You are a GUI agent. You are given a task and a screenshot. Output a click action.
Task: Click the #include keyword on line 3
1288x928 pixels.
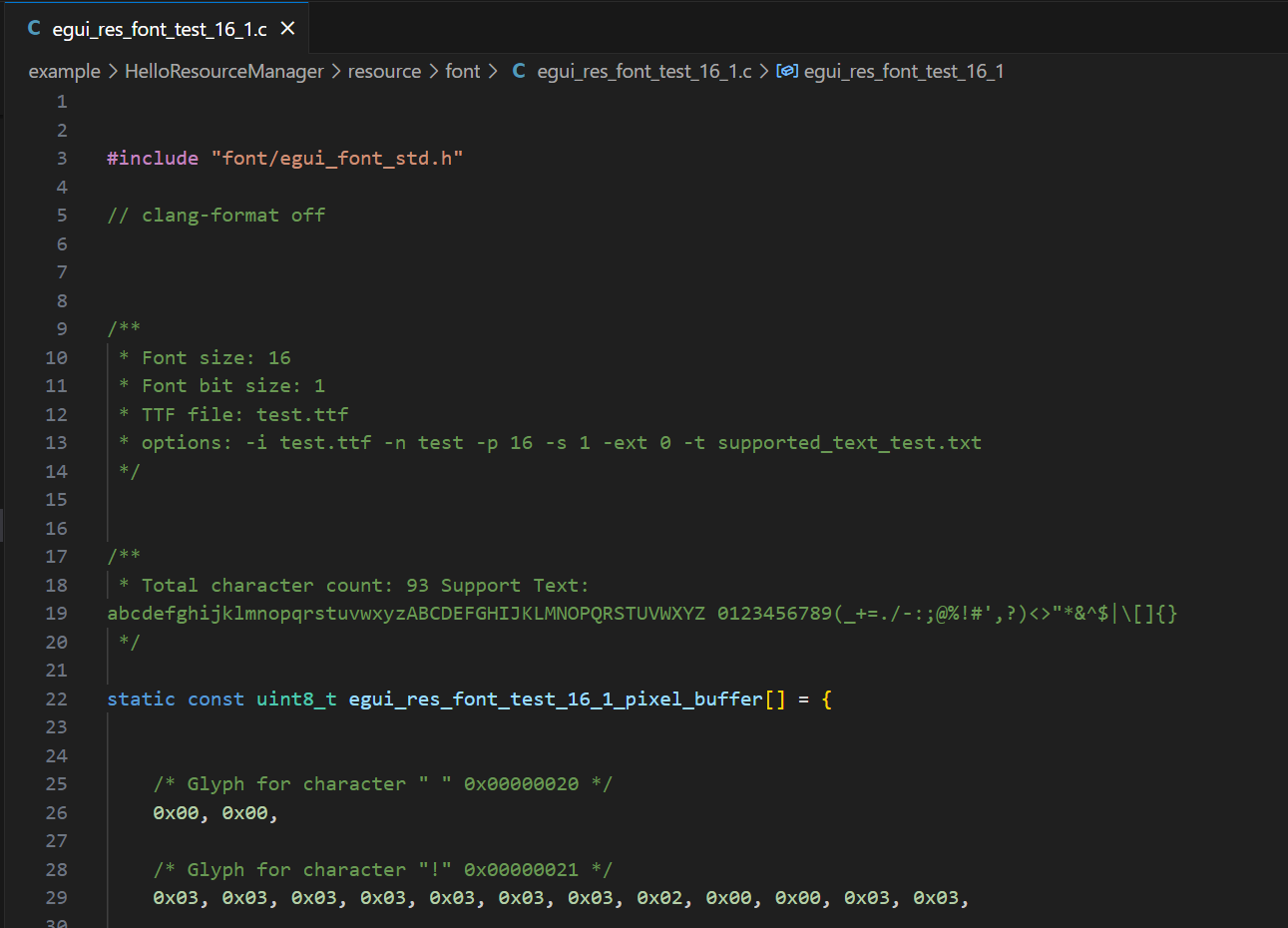153,159
